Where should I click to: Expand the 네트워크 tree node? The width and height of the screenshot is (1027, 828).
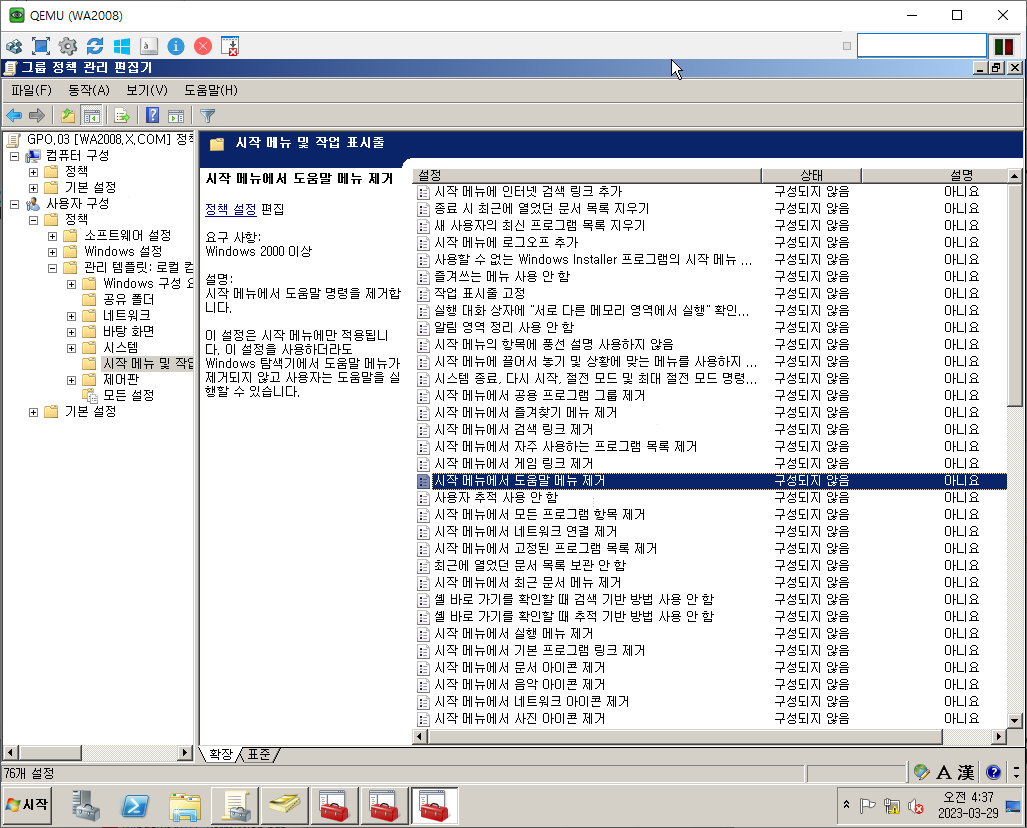tap(71, 316)
